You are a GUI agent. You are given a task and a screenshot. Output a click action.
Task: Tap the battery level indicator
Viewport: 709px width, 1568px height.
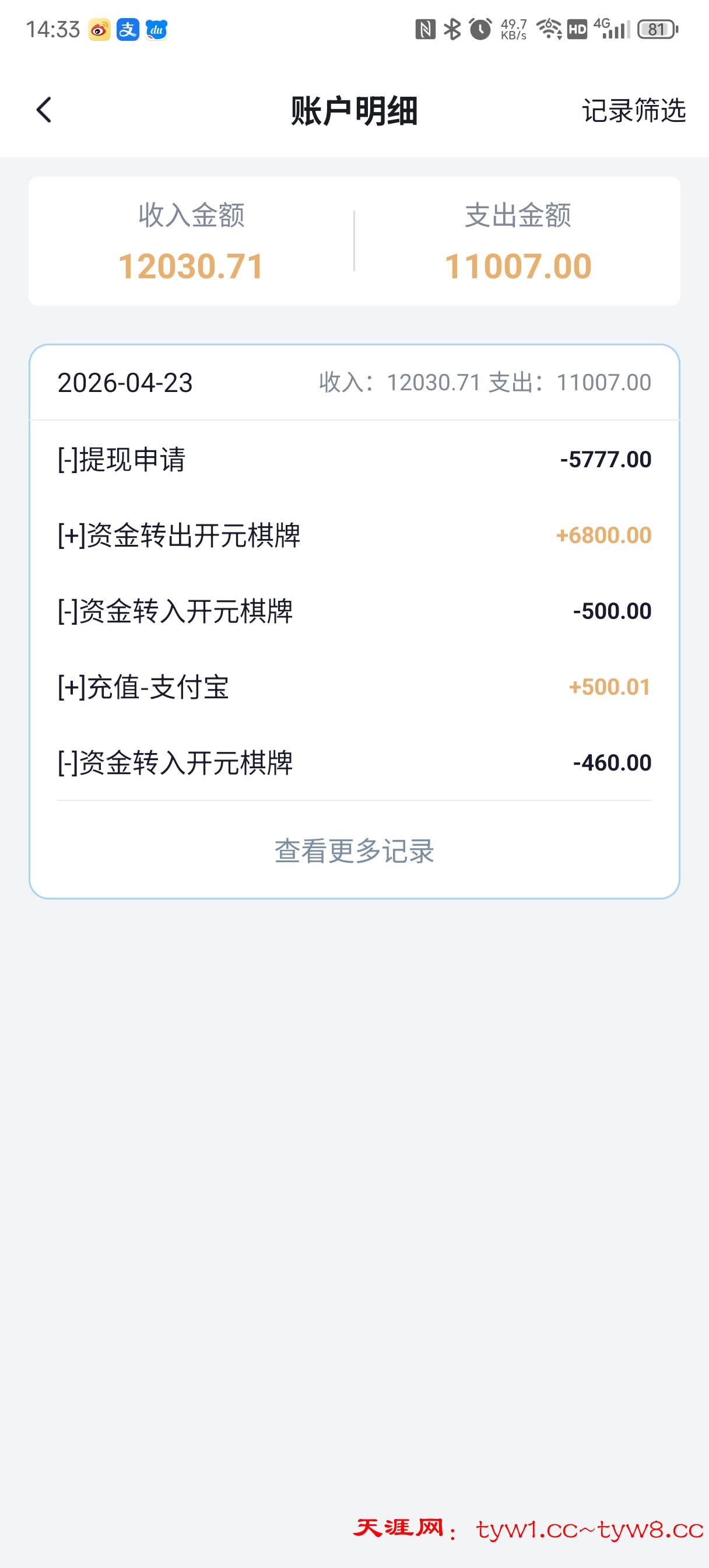[x=657, y=29]
